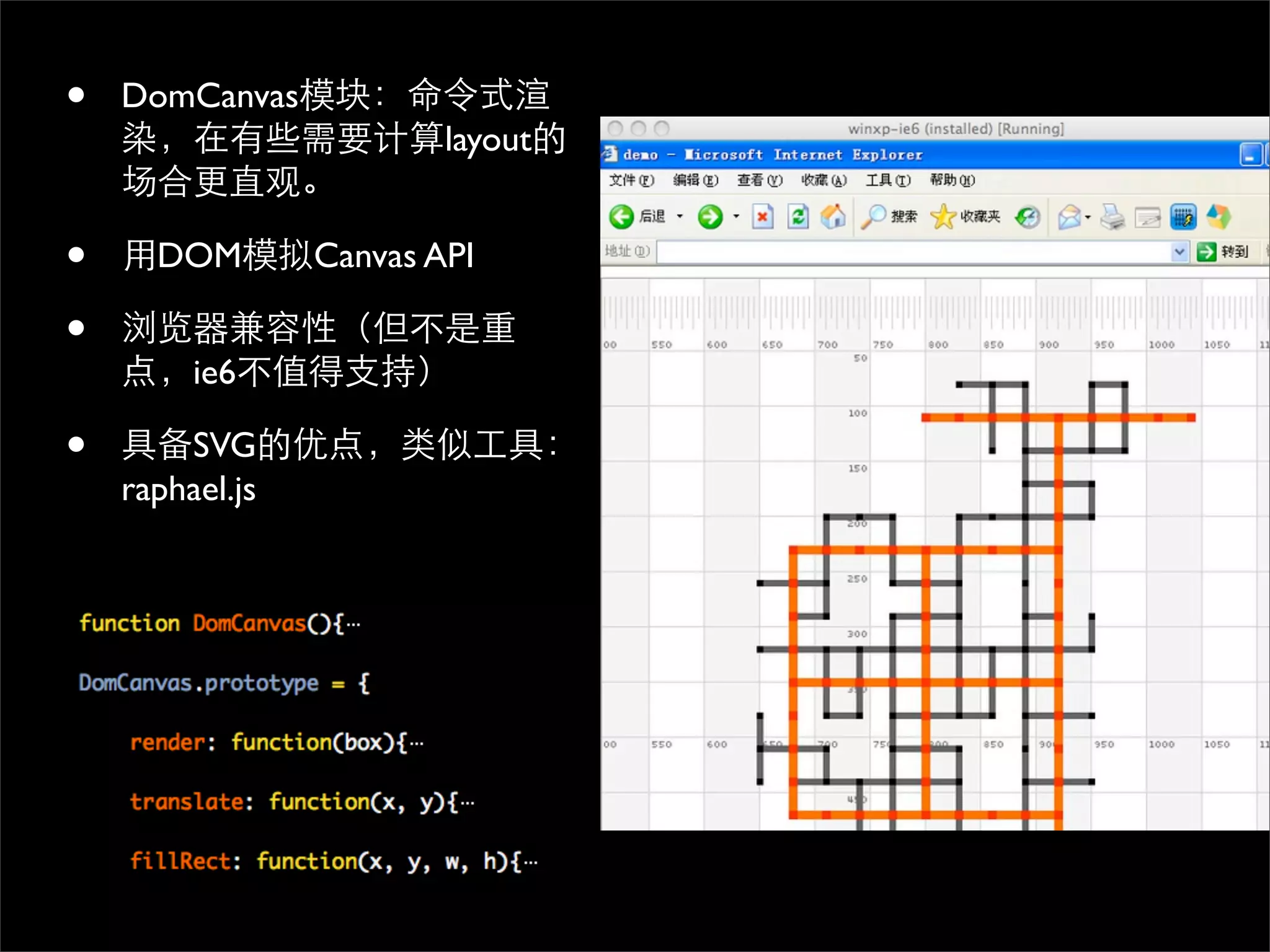Click the Stop page icon with red X
The image size is (1270, 952).
tap(763, 217)
